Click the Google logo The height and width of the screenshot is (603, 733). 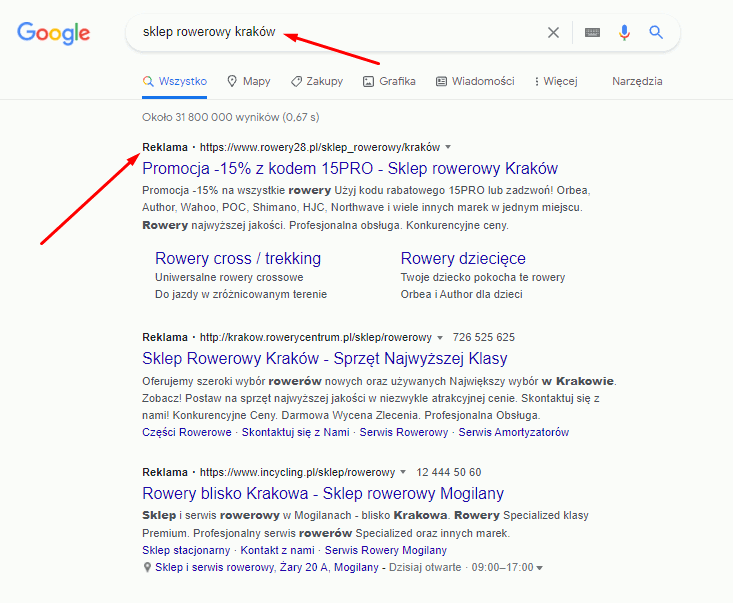[53, 33]
